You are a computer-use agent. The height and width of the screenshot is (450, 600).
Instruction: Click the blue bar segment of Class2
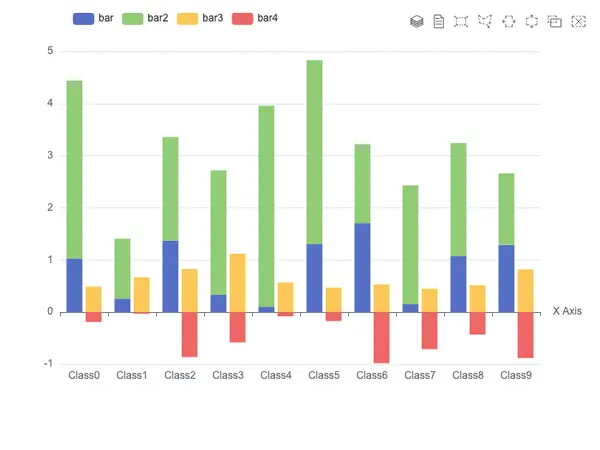[x=170, y=277]
